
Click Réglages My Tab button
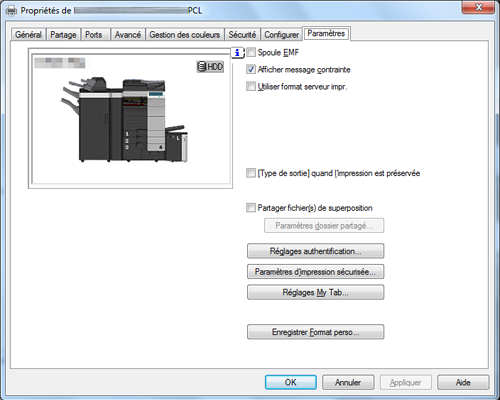[x=315, y=292]
